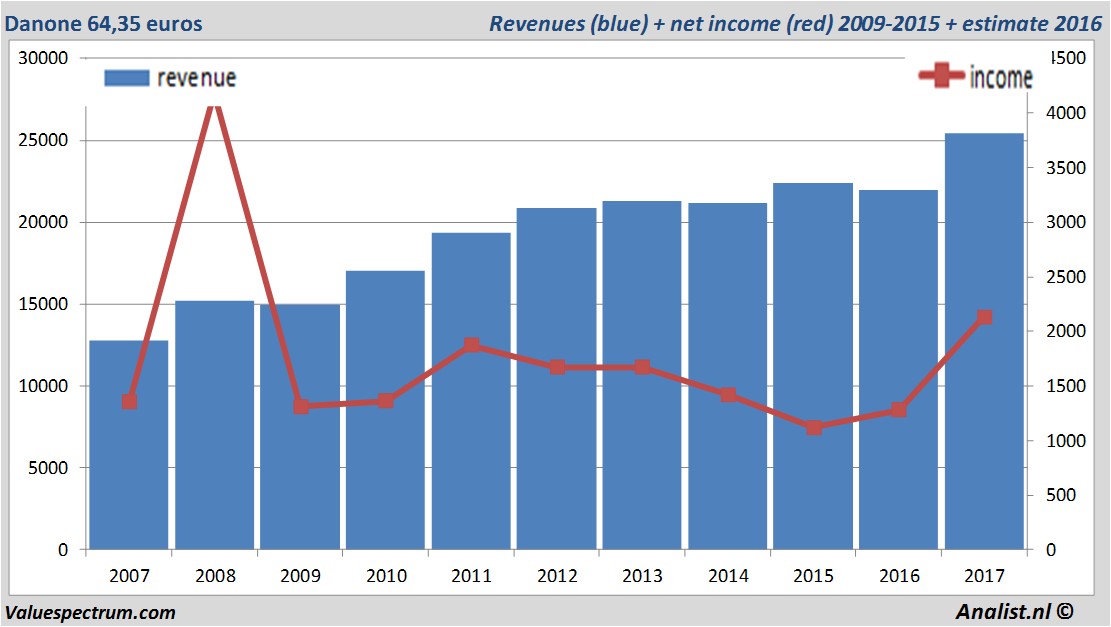Click the 2500 right axis label

click(x=1066, y=277)
